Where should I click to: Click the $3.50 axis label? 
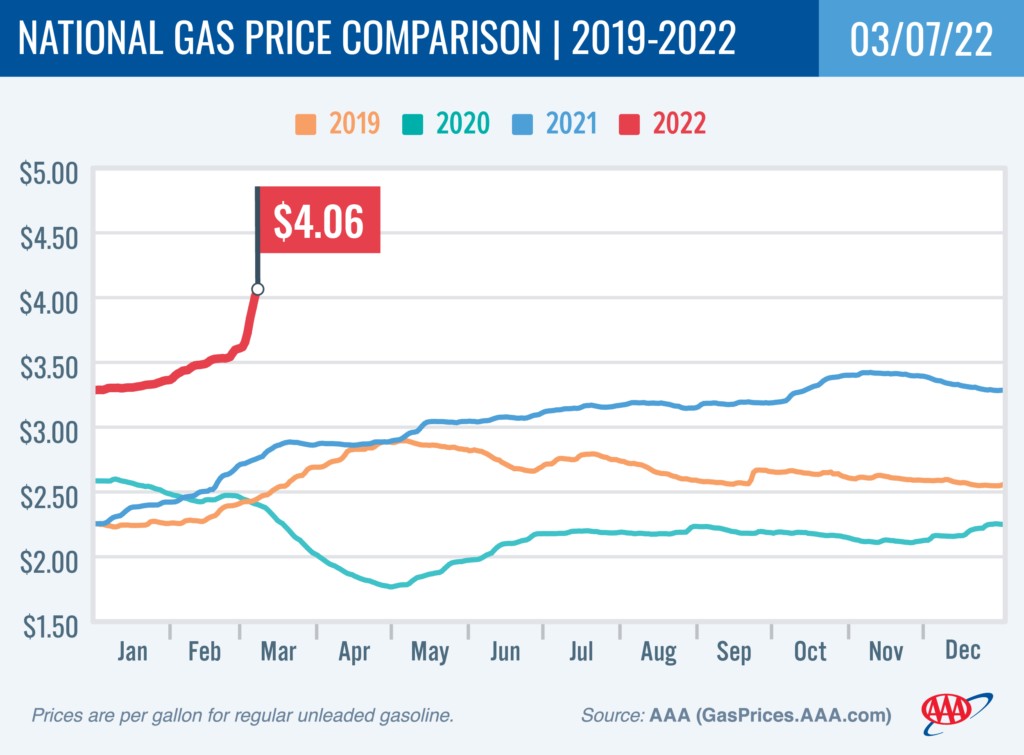[x=50, y=365]
